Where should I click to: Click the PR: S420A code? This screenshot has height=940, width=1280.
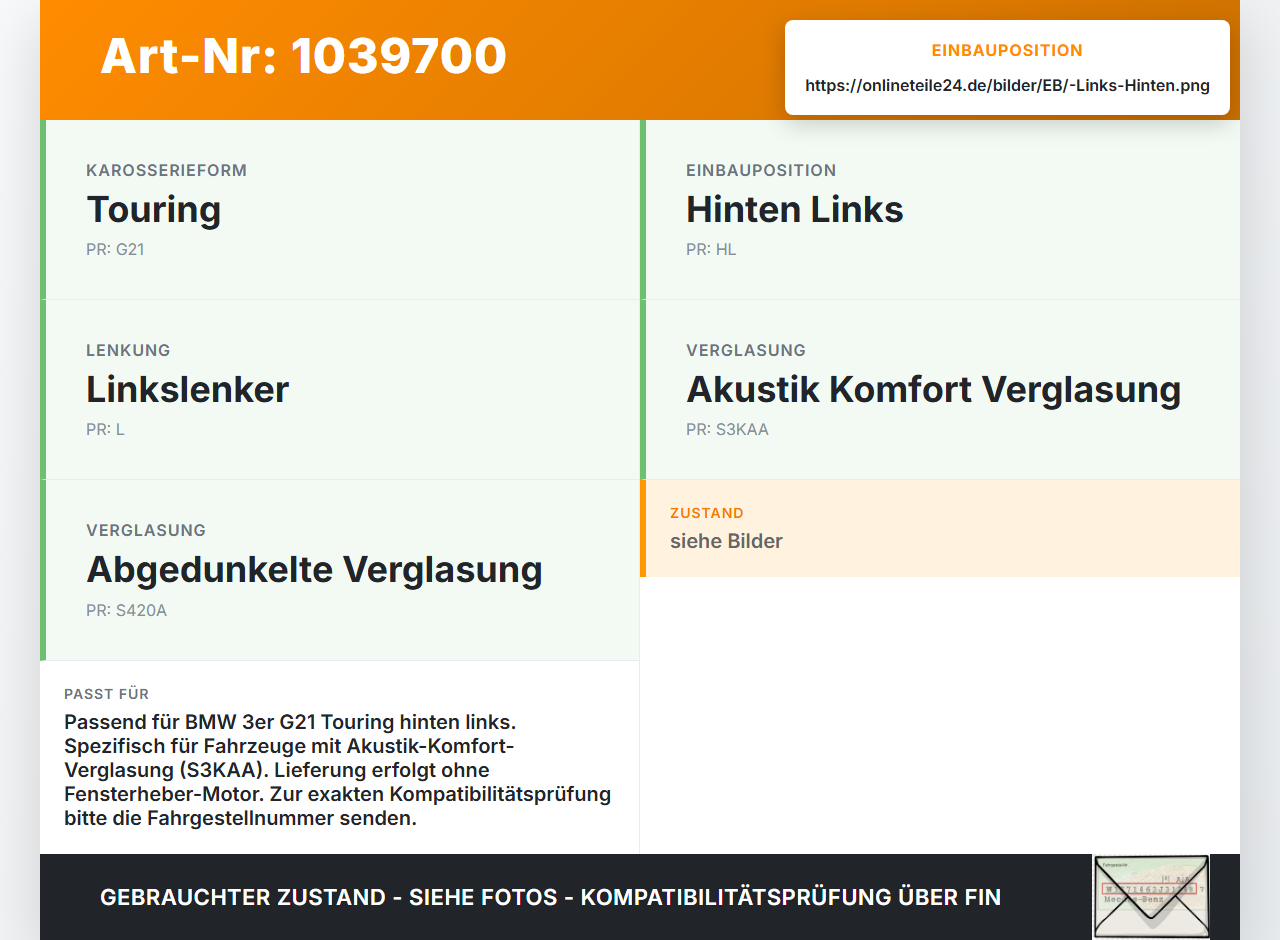(x=126, y=610)
